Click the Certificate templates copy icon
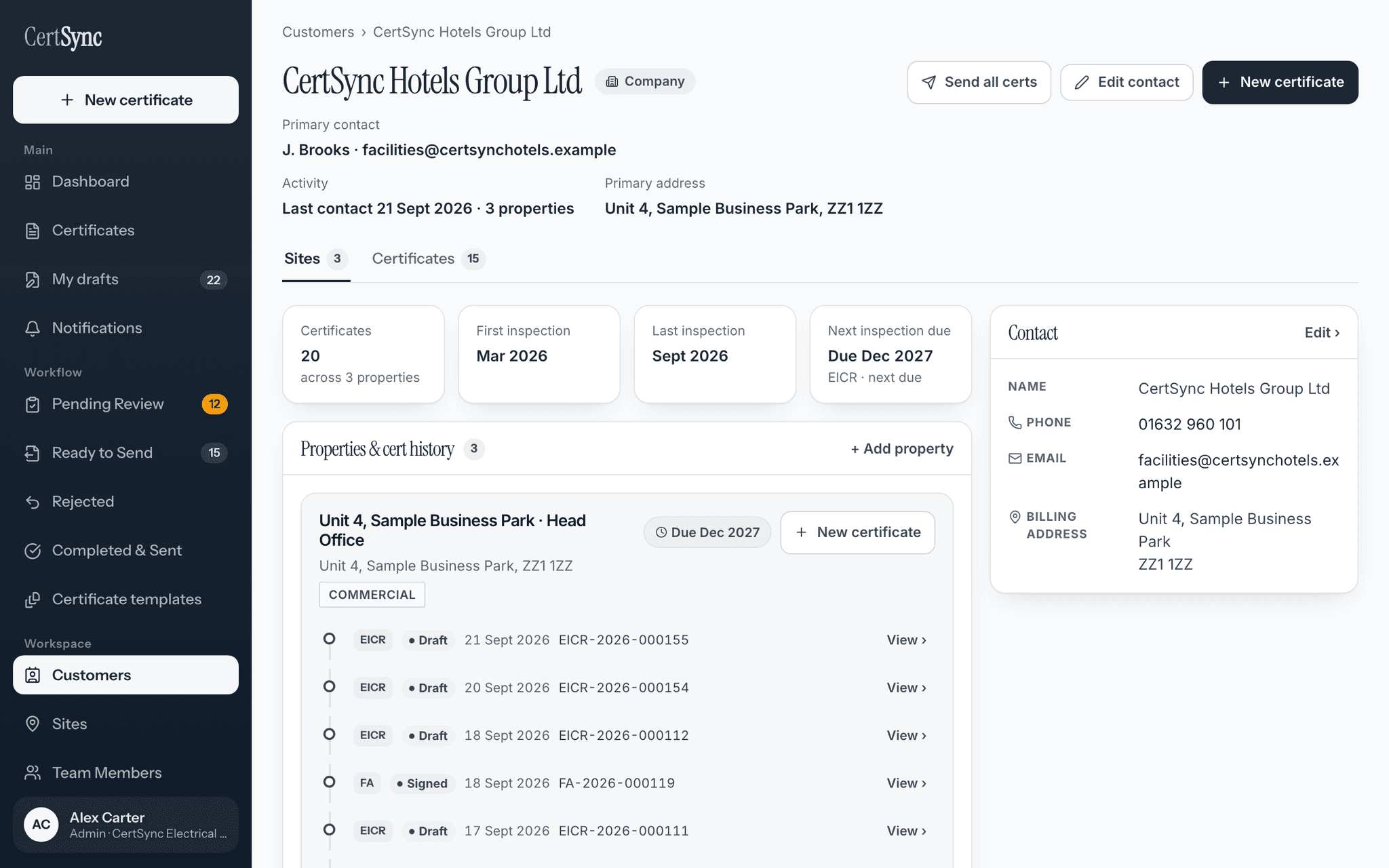This screenshot has width=1389, height=868. coord(33,599)
